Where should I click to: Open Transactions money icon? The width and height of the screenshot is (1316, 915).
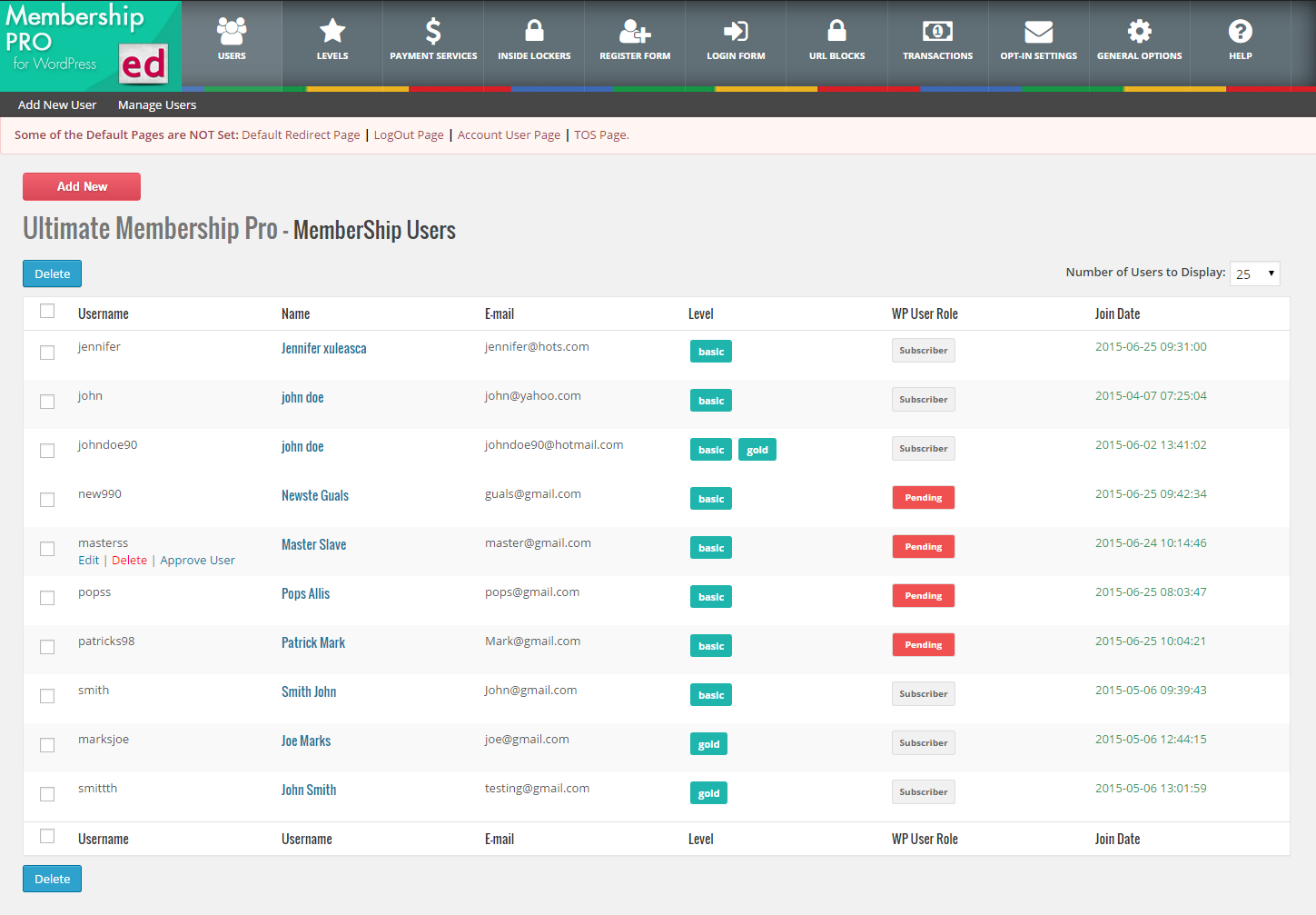(937, 32)
